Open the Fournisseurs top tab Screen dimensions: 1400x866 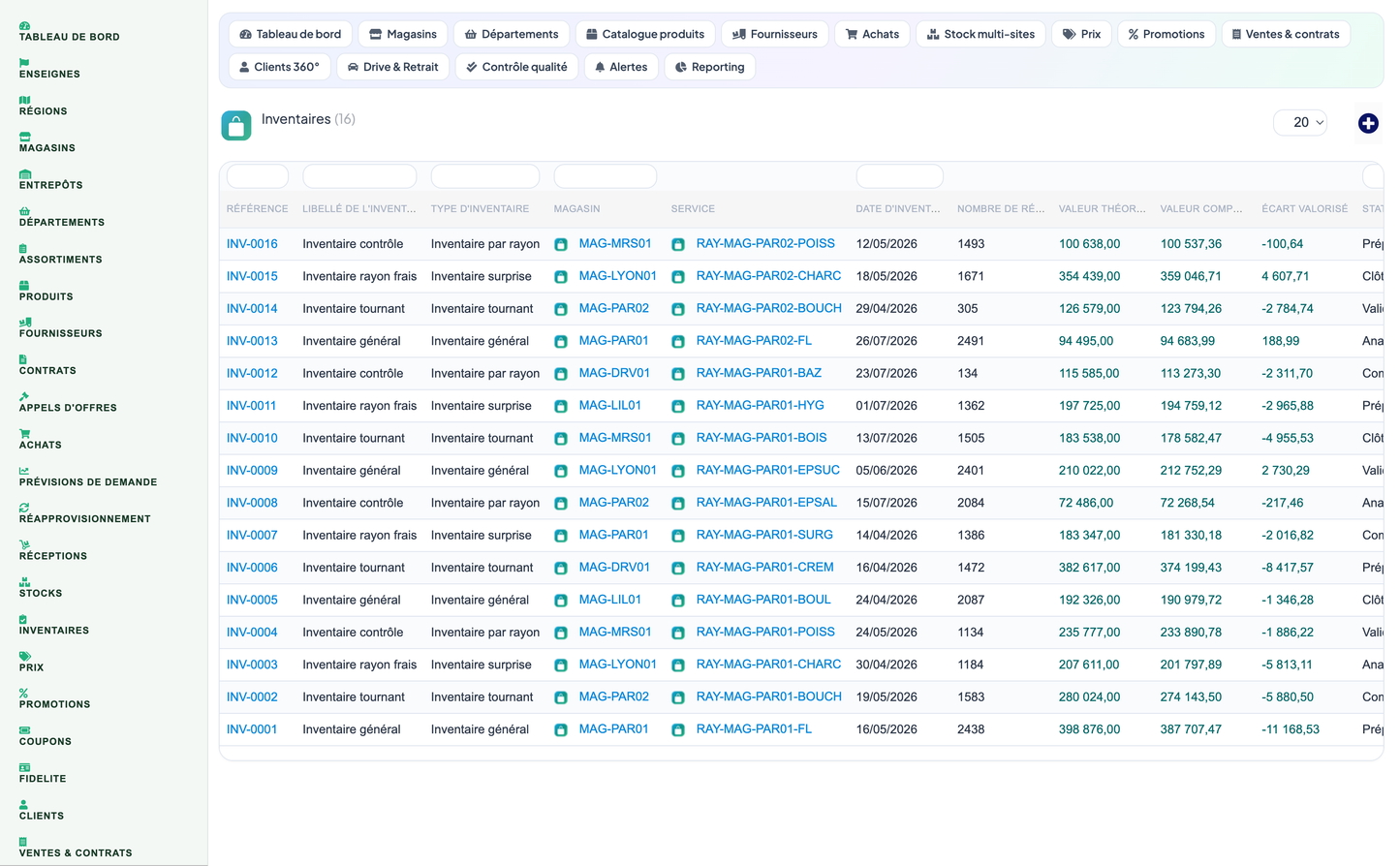775,34
